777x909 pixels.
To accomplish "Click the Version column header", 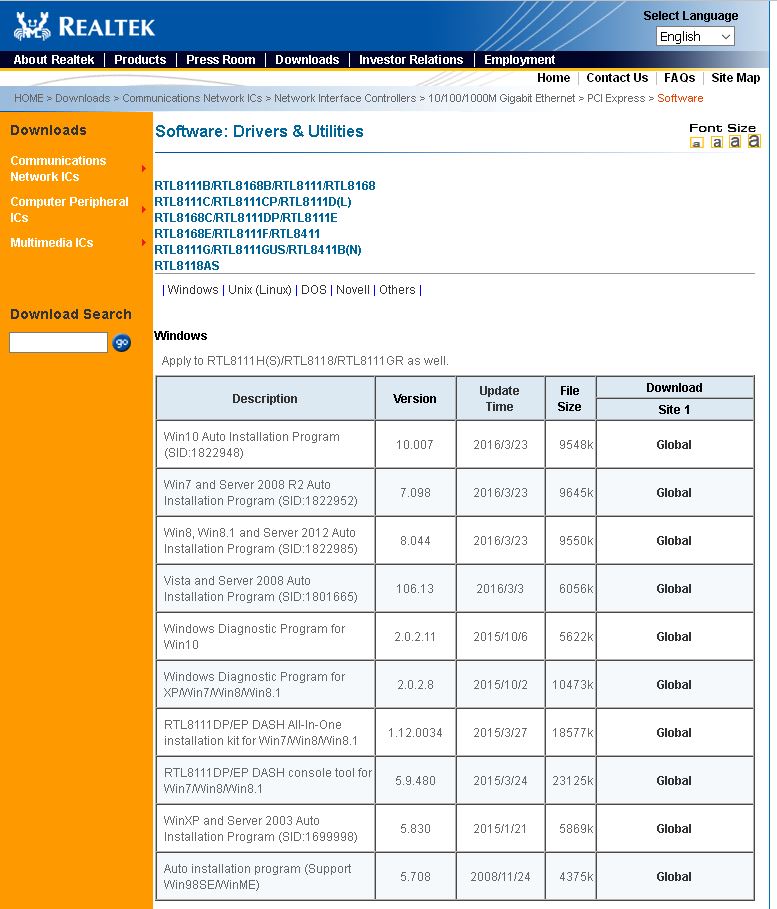I will click(x=415, y=399).
